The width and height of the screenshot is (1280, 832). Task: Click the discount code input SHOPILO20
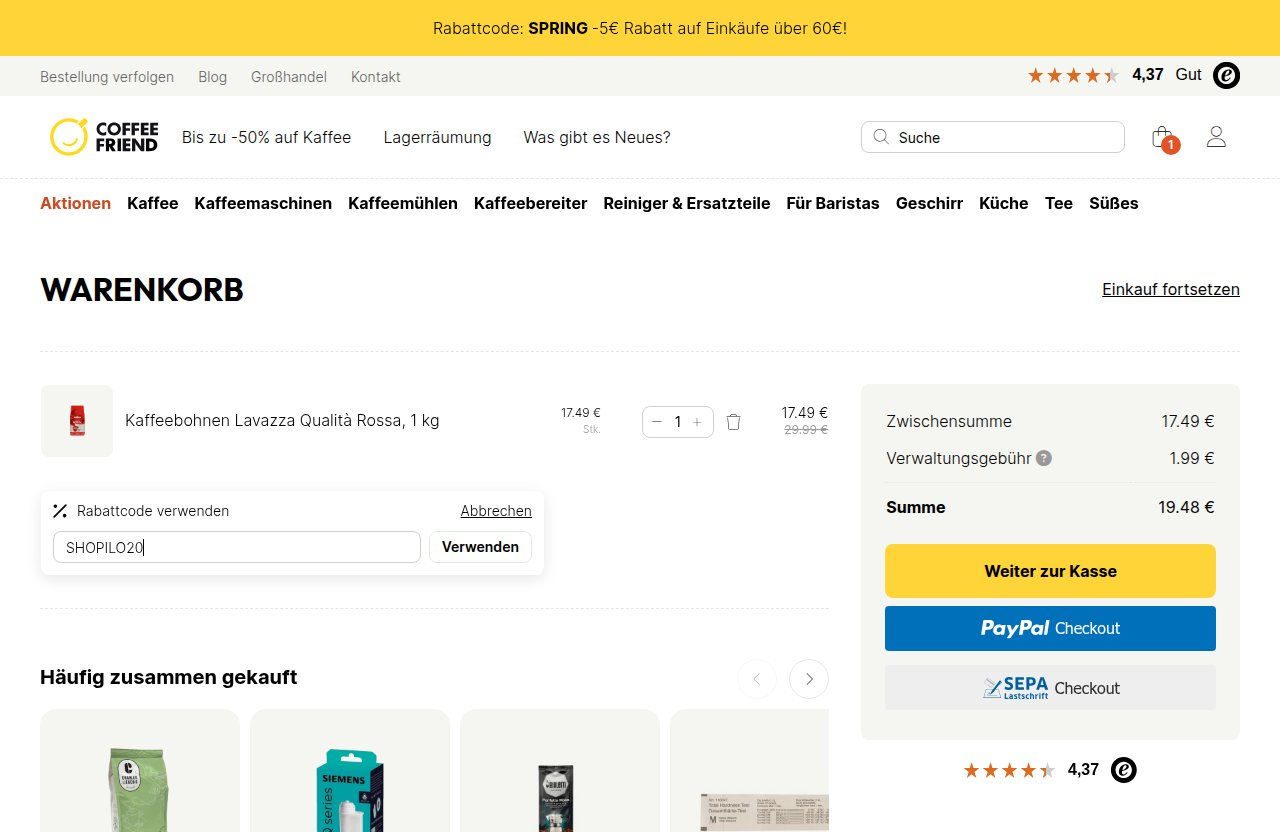point(237,547)
